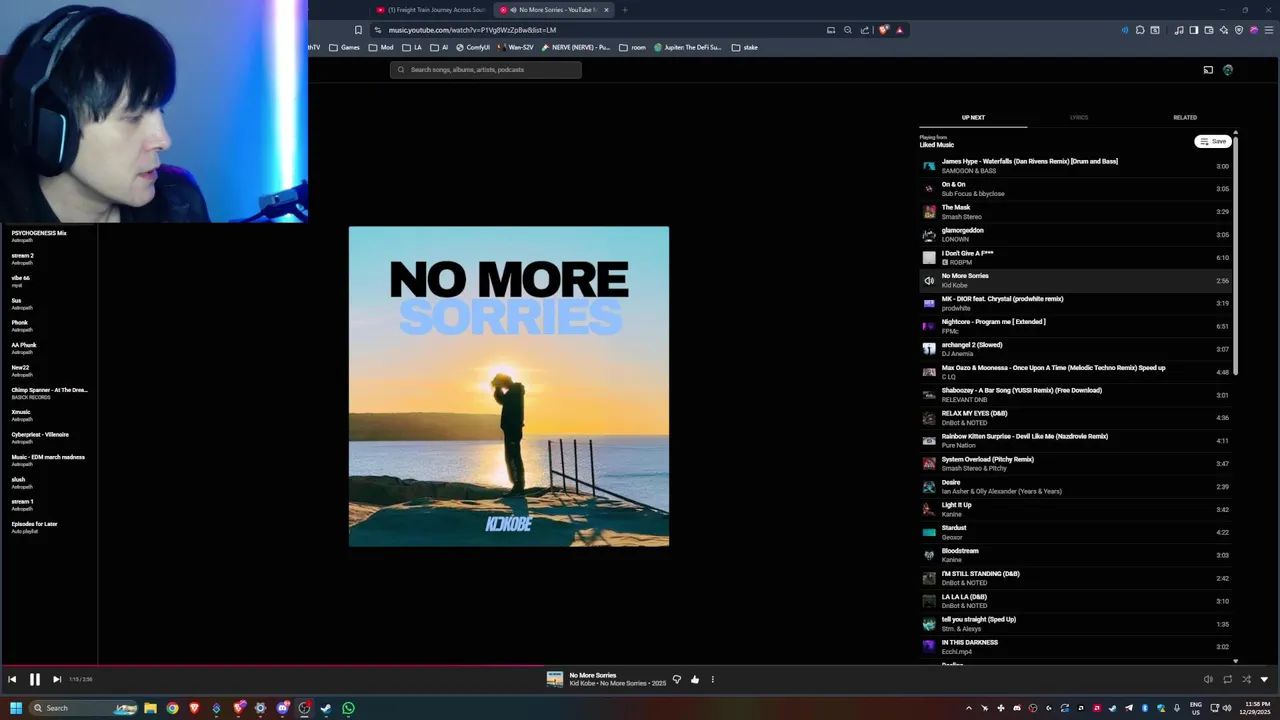Select archangel 2 (Slowed) in queue
Screen dimensions: 1280x720
pyautogui.click(x=1075, y=349)
